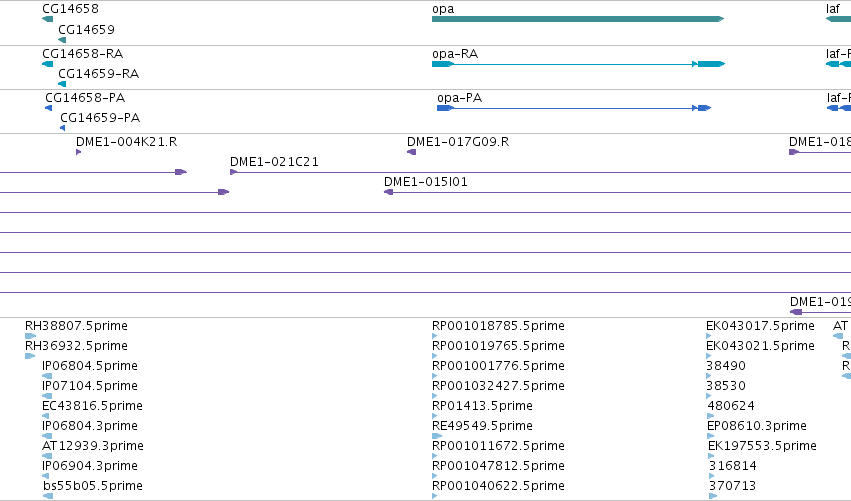Click the opa-RA transcript feature

coord(578,64)
